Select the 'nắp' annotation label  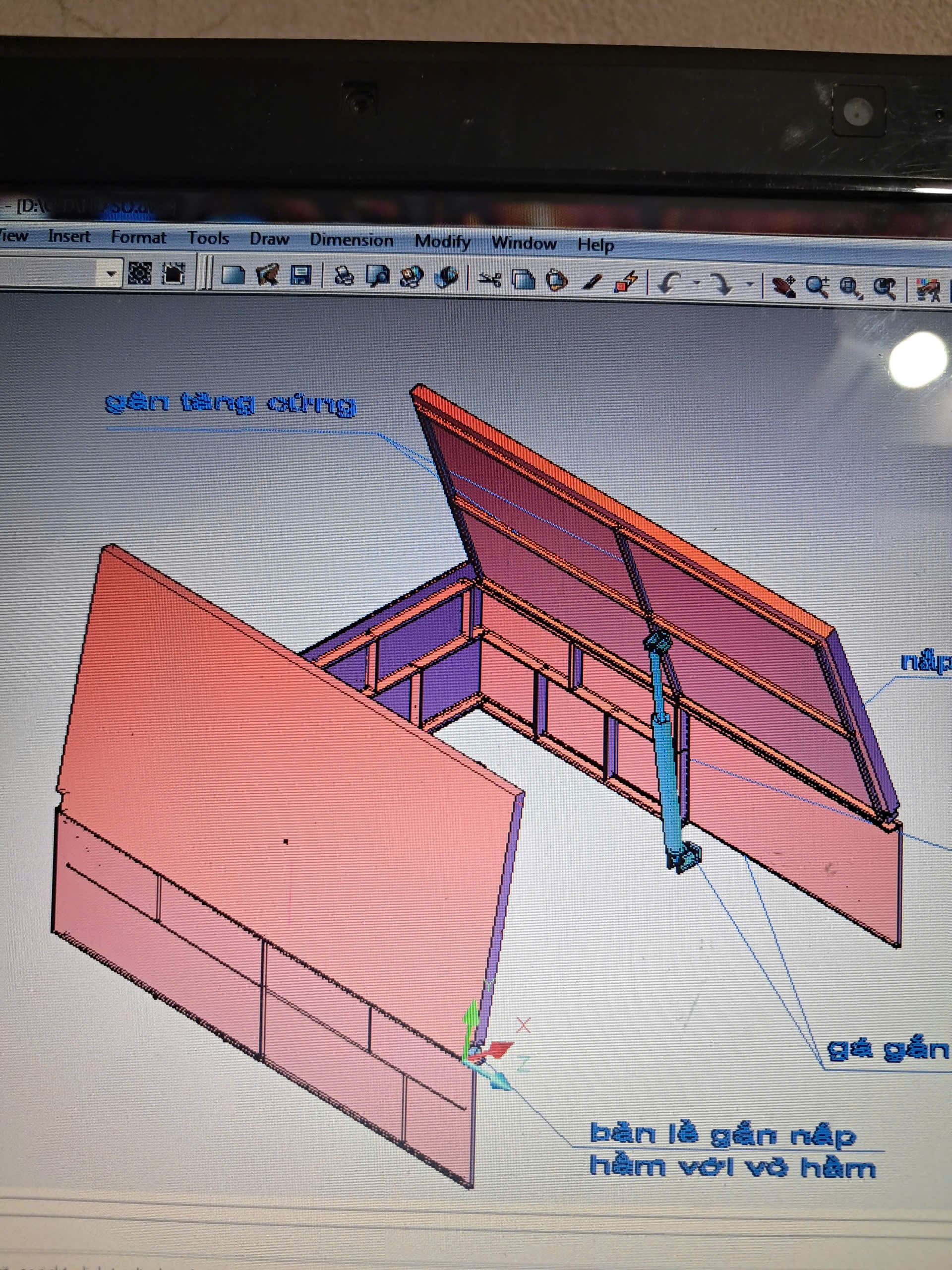point(926,662)
